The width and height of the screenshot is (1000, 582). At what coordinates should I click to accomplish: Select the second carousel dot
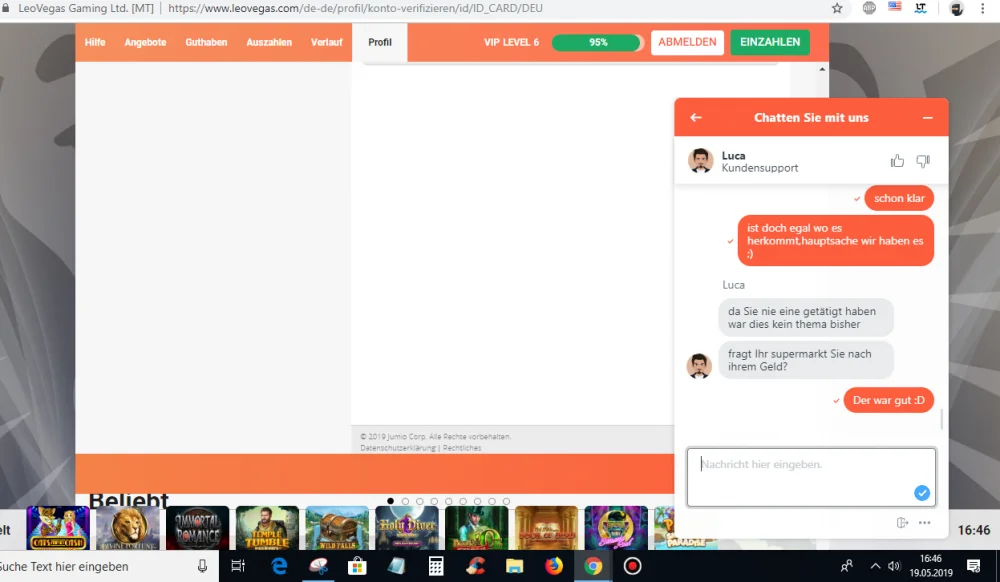pyautogui.click(x=405, y=501)
